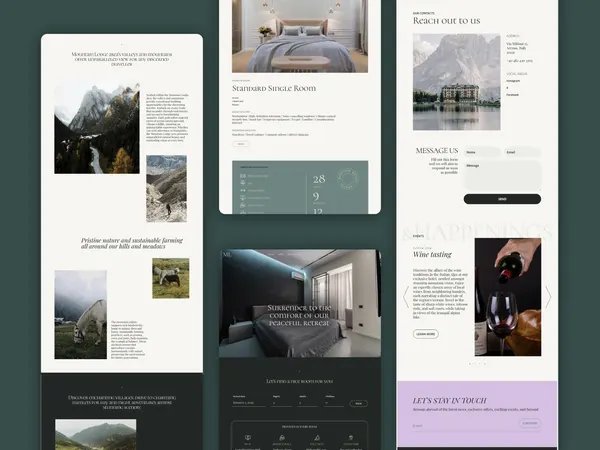This screenshot has height=450, width=600.
Task: Open the arrival date field in room search
Action: point(249,401)
